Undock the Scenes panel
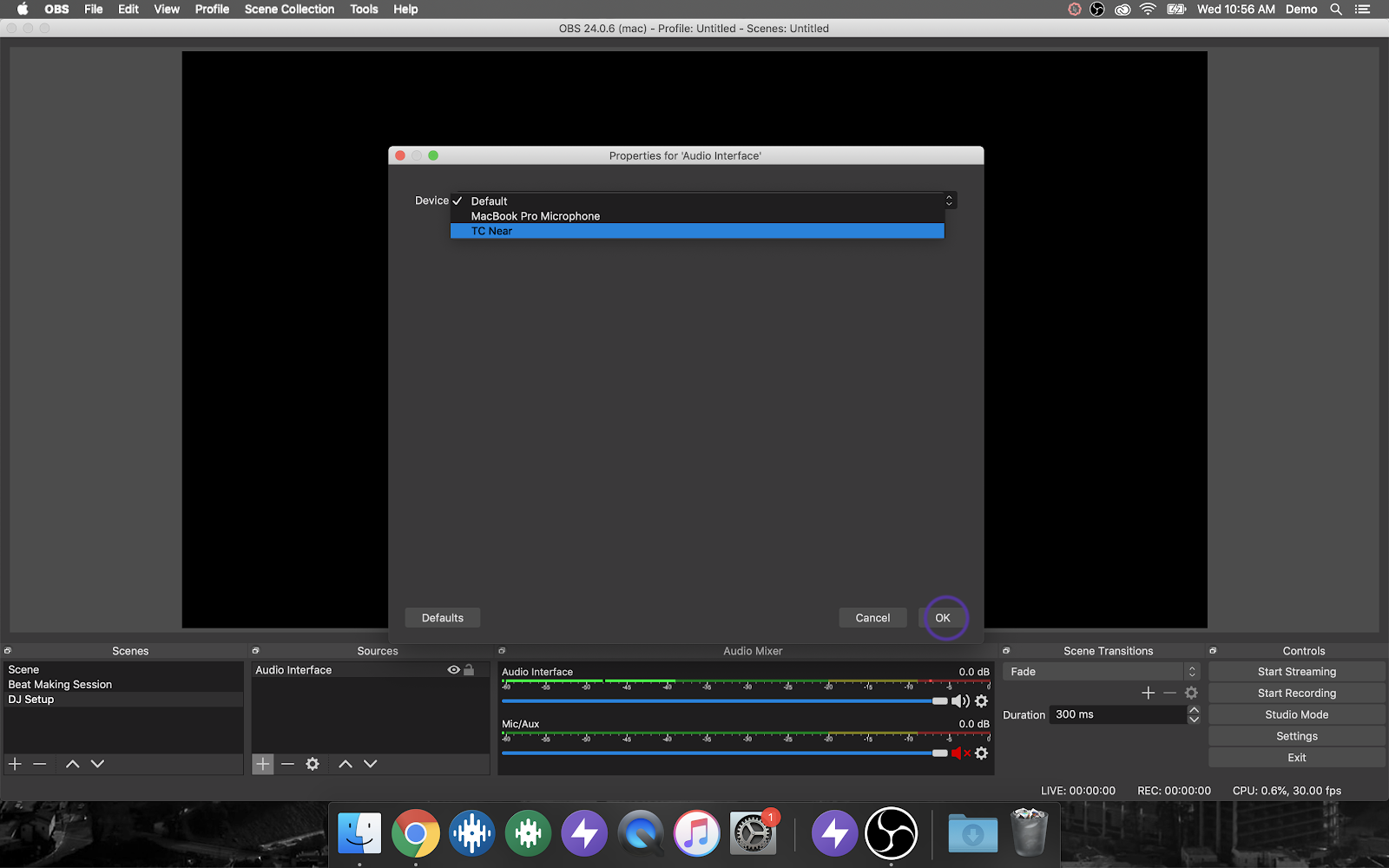 tap(8, 651)
